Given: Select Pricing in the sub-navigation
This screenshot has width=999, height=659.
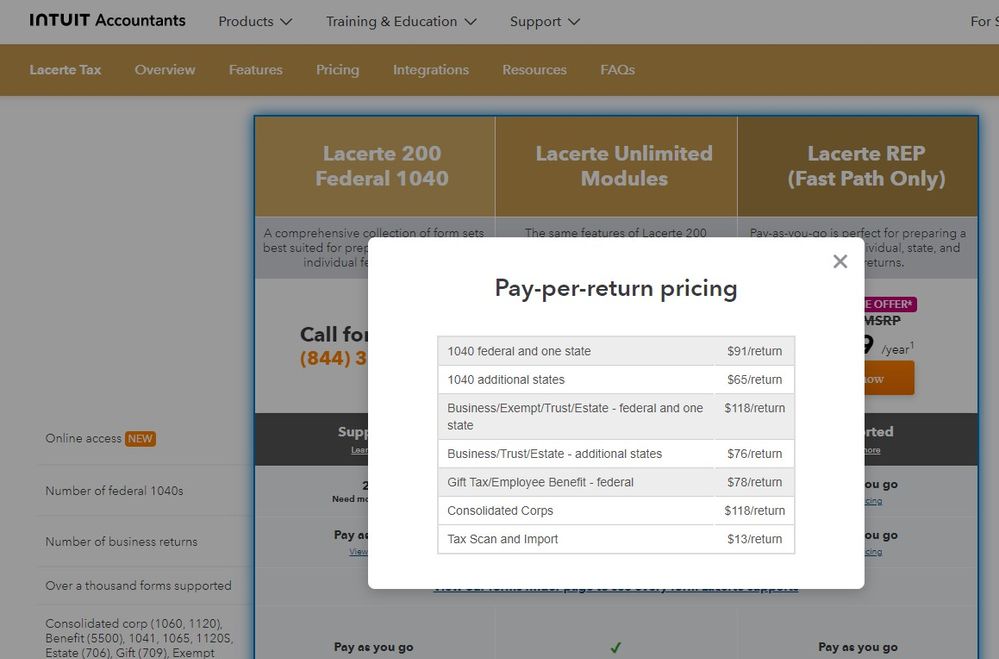Looking at the screenshot, I should tap(337, 70).
